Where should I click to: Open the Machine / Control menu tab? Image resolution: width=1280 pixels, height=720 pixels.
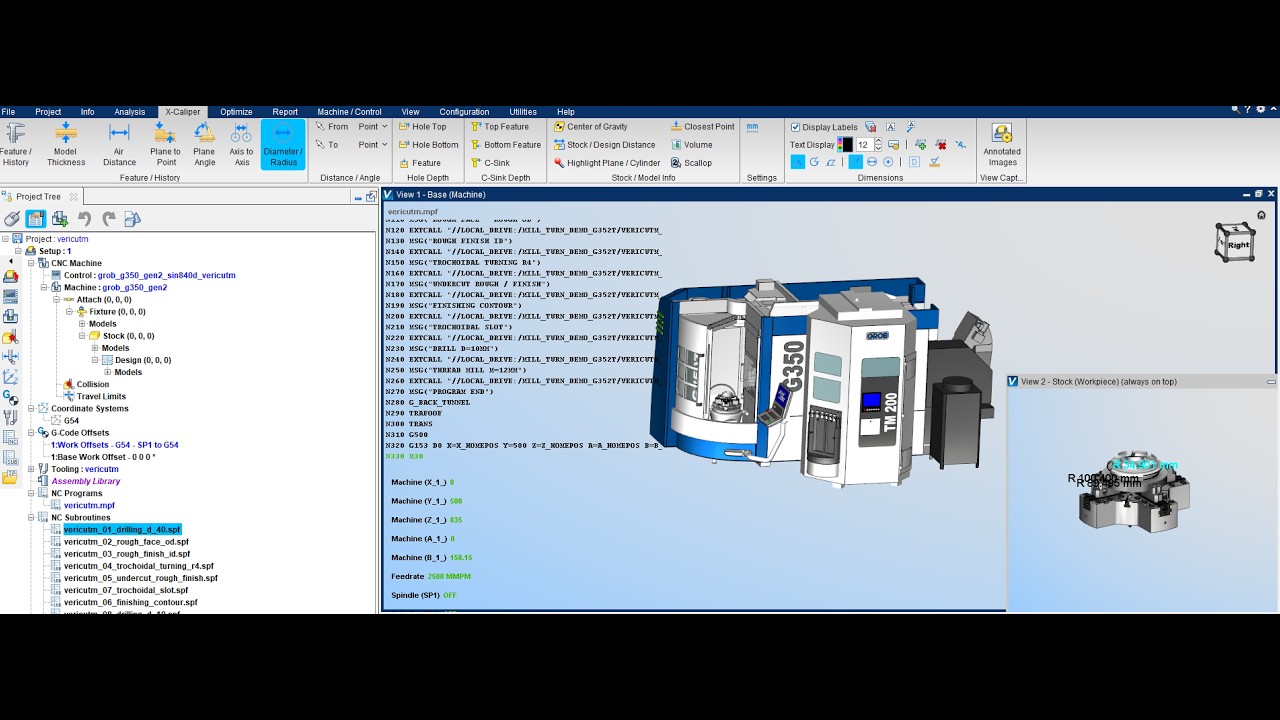pyautogui.click(x=349, y=112)
